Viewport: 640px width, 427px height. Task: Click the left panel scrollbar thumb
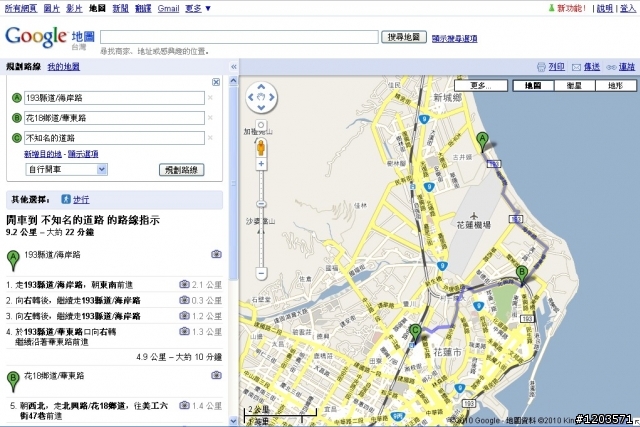click(233, 183)
